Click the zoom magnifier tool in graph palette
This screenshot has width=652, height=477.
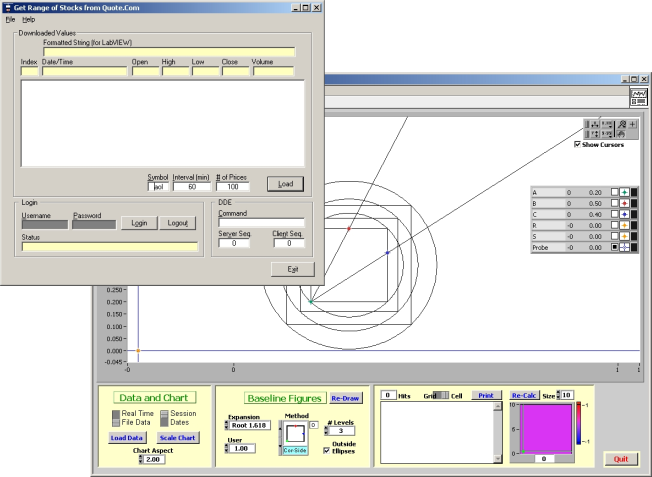(620, 124)
